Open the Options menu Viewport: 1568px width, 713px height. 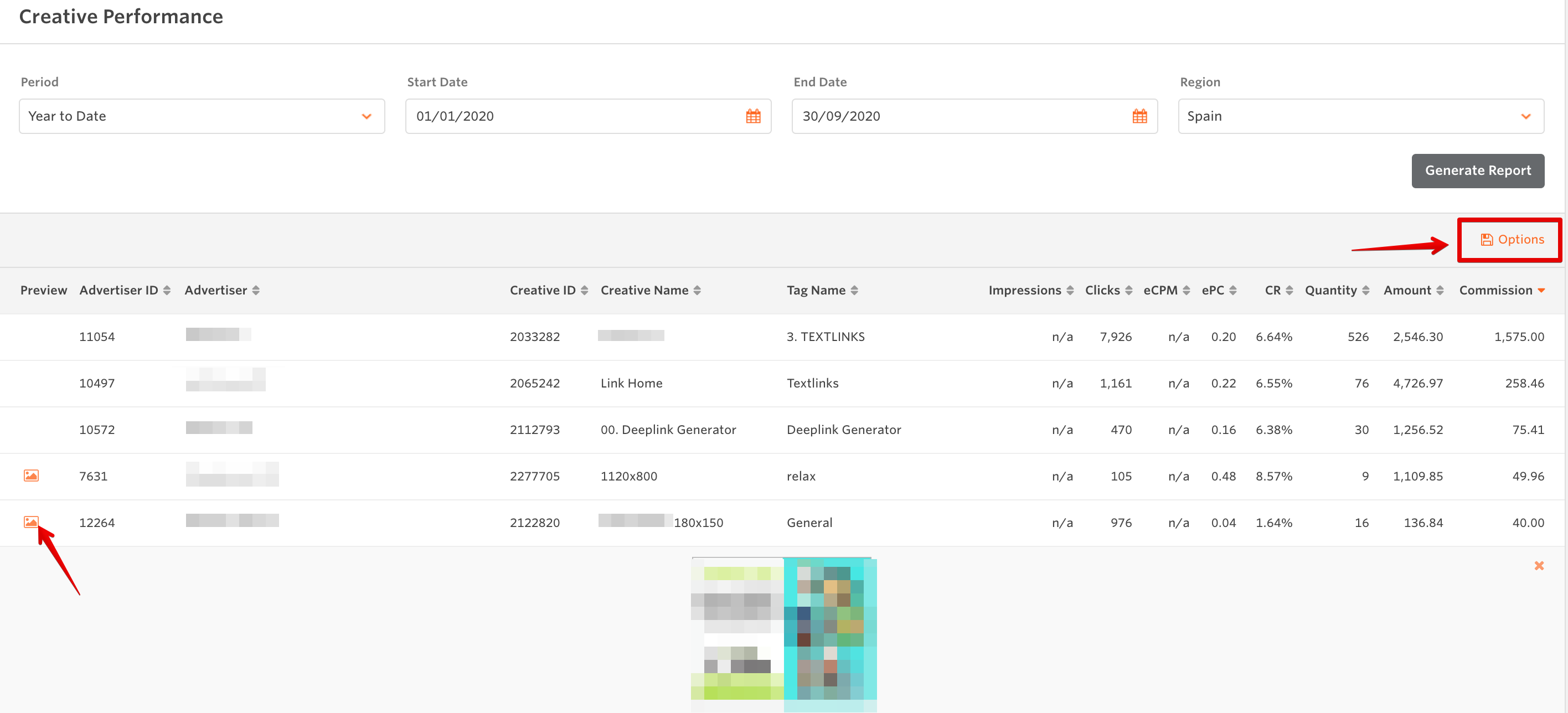click(1512, 240)
